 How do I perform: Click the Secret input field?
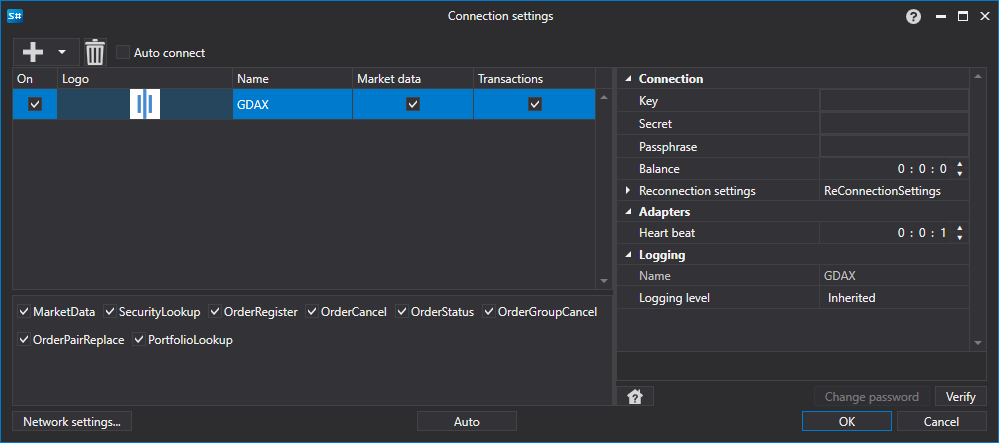pyautogui.click(x=894, y=124)
